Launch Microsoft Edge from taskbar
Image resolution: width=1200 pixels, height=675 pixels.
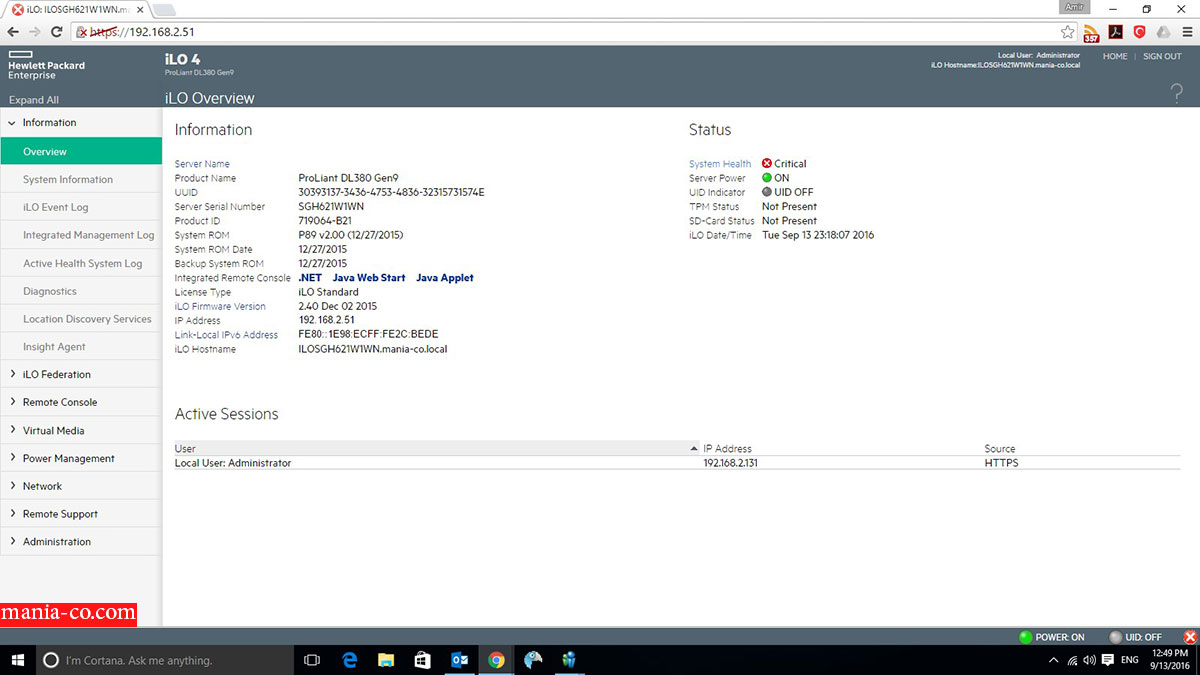pos(350,660)
